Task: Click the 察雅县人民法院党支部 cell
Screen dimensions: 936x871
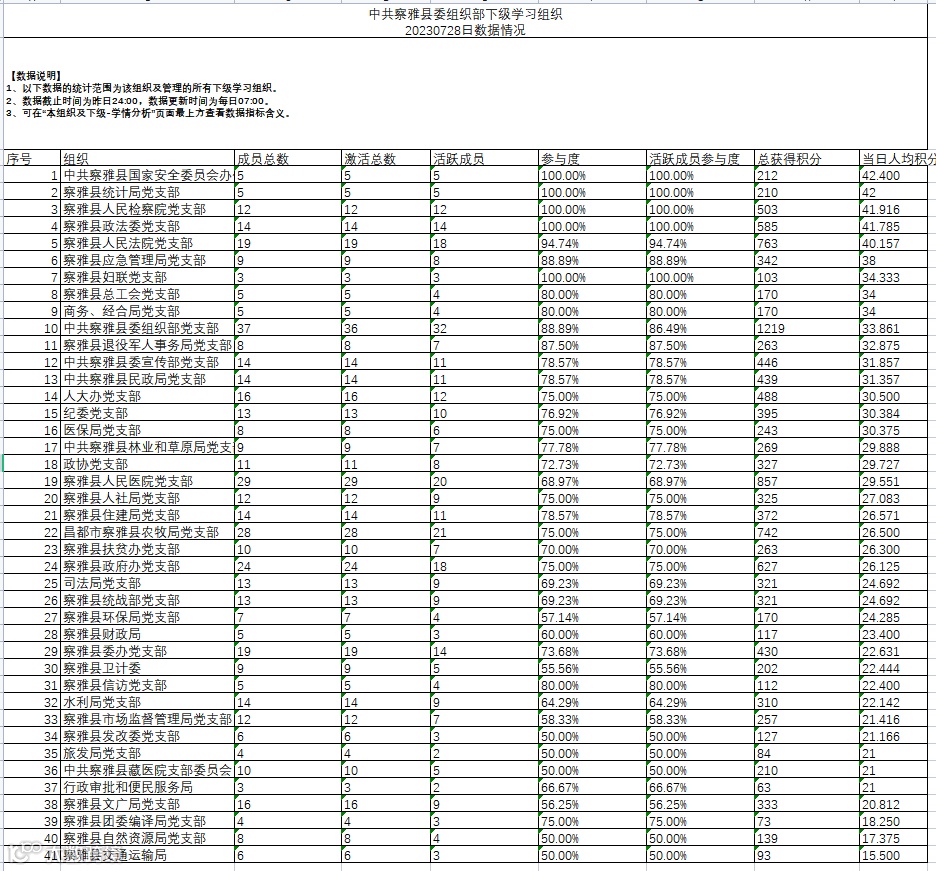Action: 147,244
